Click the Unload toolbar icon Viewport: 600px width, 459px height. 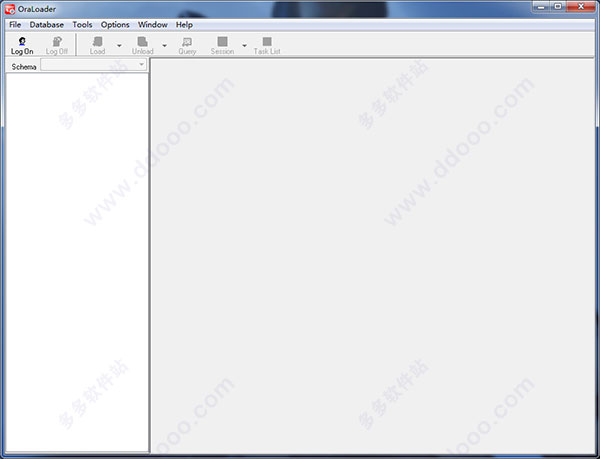point(143,46)
